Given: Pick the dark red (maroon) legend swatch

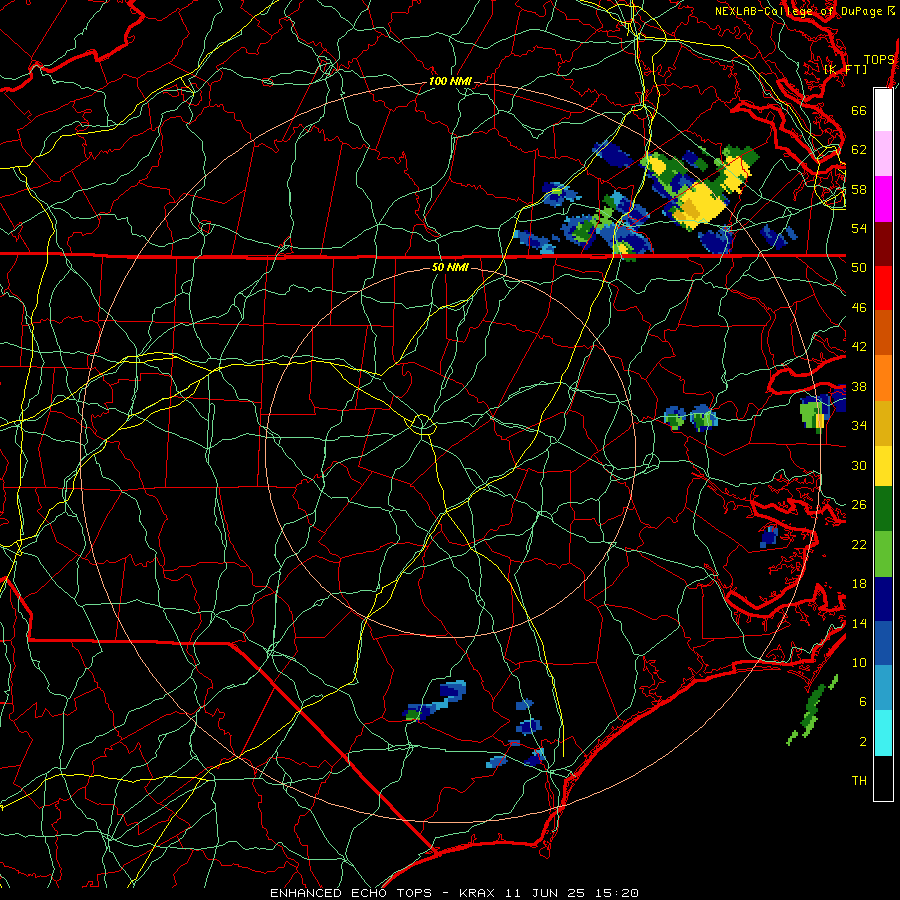Looking at the screenshot, I should 883,243.
